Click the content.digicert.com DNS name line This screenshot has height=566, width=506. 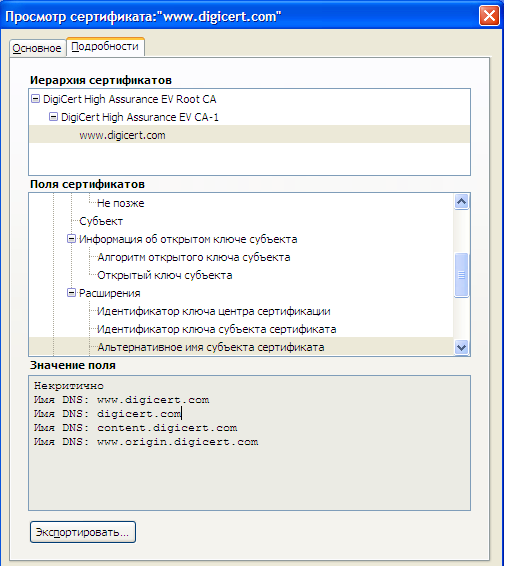pyautogui.click(x=136, y=428)
